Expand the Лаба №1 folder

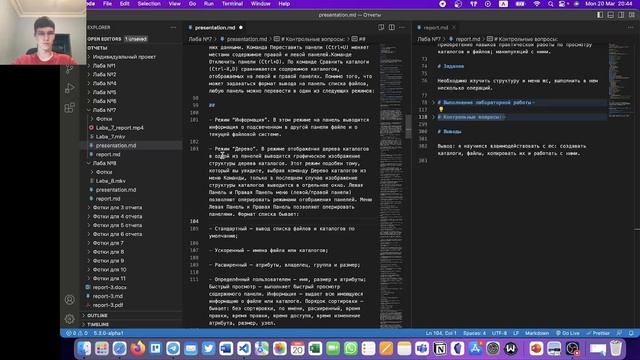coord(104,66)
